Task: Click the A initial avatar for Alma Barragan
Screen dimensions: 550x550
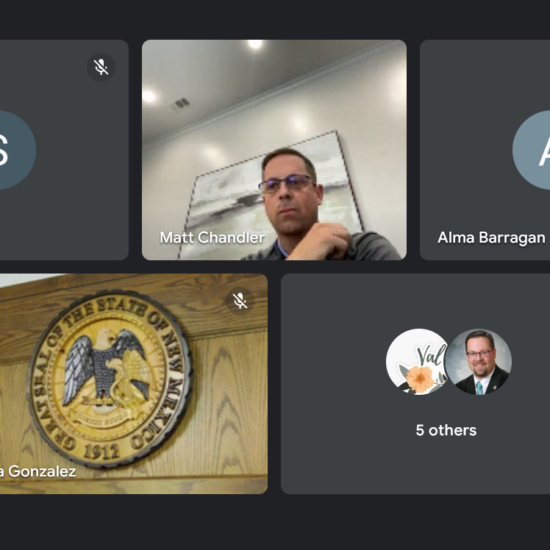Action: (x=531, y=150)
